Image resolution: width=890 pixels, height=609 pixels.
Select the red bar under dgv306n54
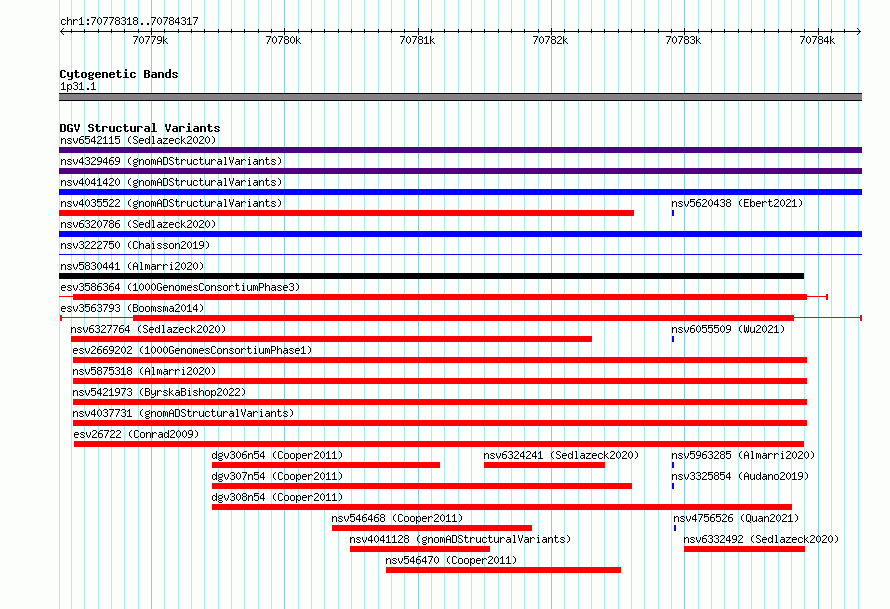pos(326,465)
